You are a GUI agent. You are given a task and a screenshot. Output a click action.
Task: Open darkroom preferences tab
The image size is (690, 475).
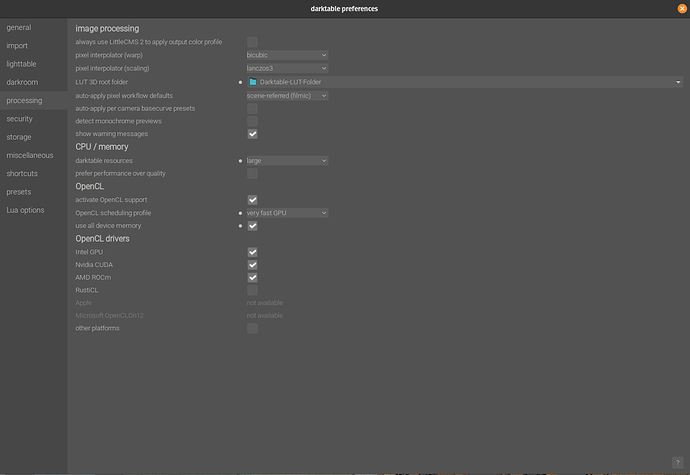(33, 82)
